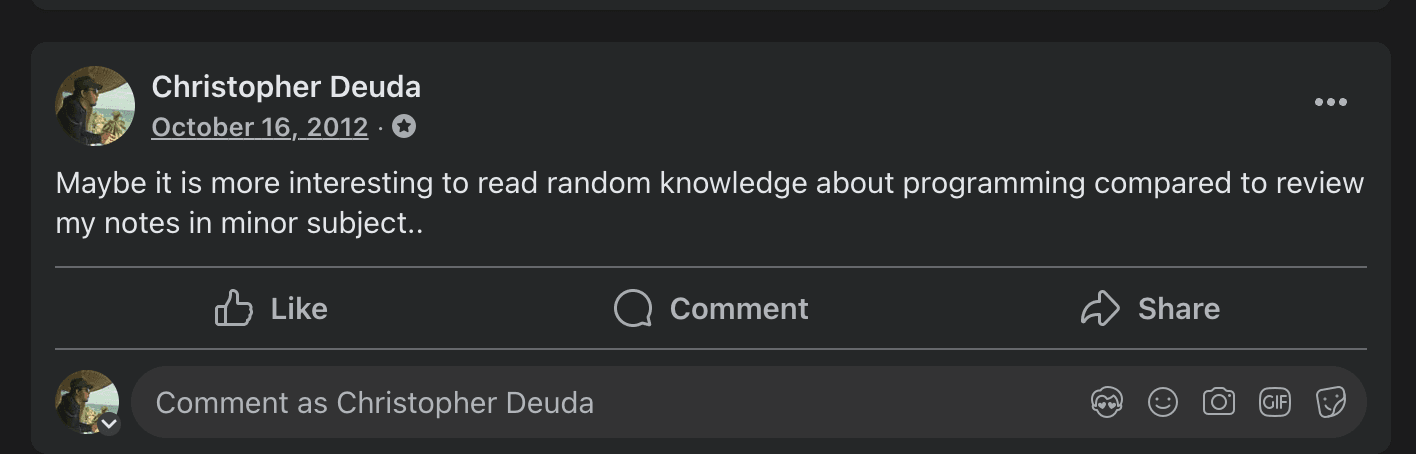Screen dimensions: 1416x454
Task: Open Christopher Deuda's profile from post name
Action: (x=286, y=87)
